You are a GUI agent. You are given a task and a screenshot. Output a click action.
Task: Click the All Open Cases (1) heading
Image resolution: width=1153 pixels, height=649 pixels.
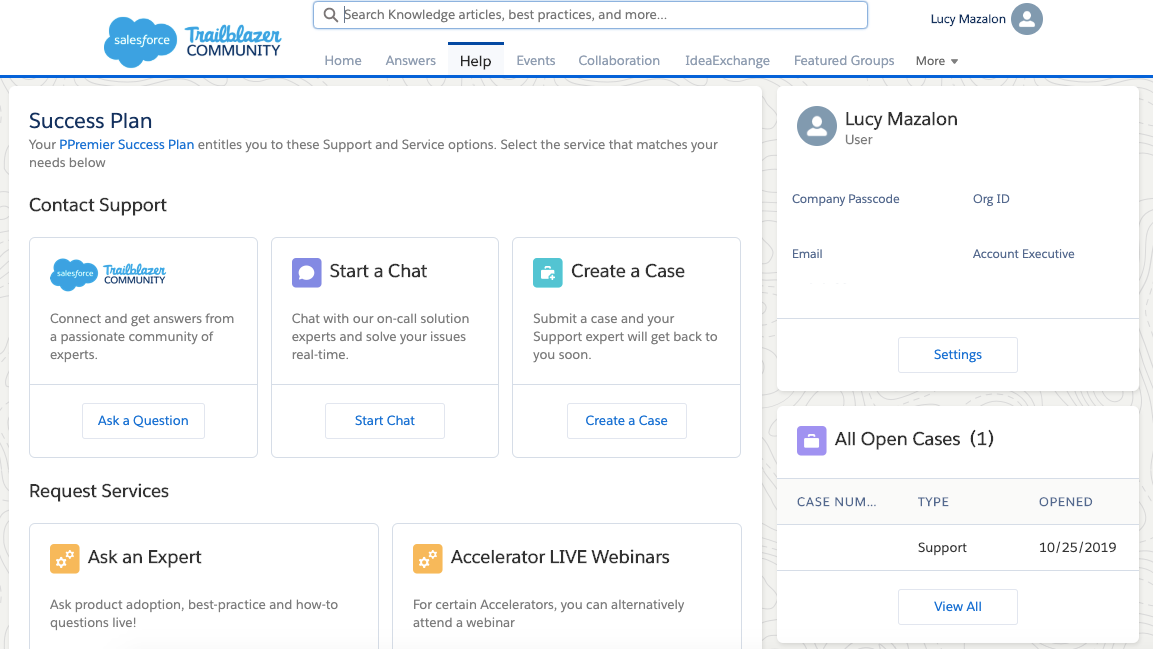click(x=914, y=440)
